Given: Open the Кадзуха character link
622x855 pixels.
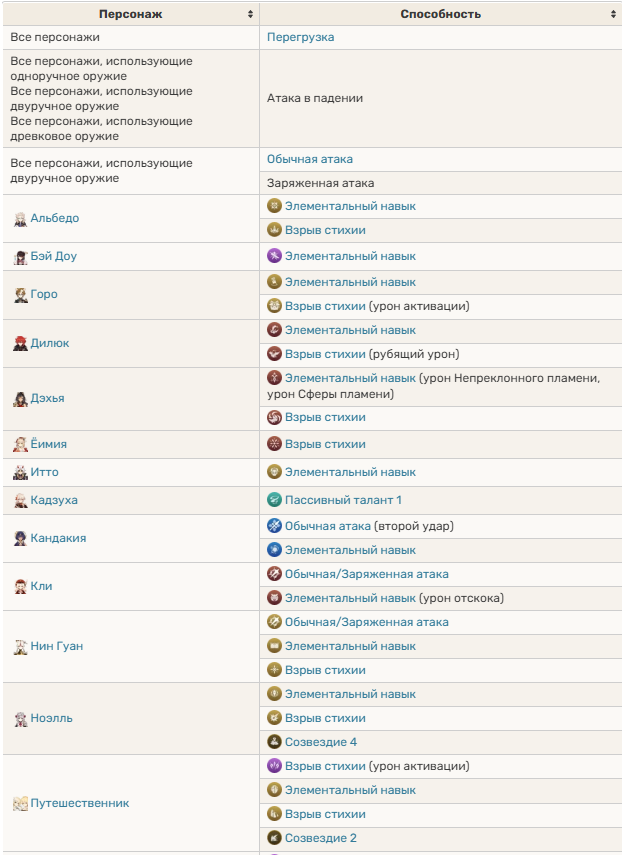Looking at the screenshot, I should point(54,500).
